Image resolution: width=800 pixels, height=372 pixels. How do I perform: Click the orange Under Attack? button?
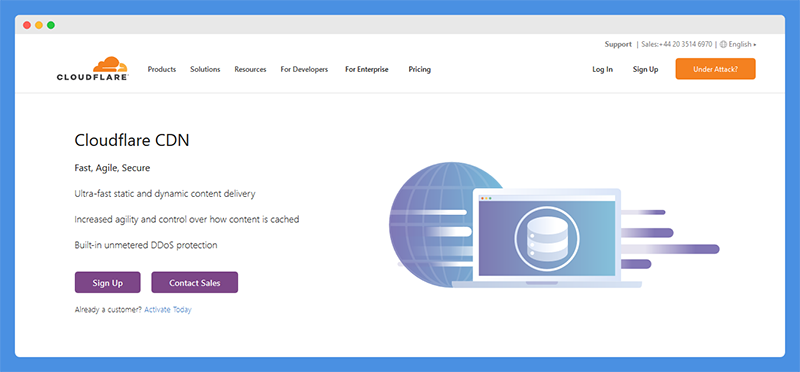(715, 69)
